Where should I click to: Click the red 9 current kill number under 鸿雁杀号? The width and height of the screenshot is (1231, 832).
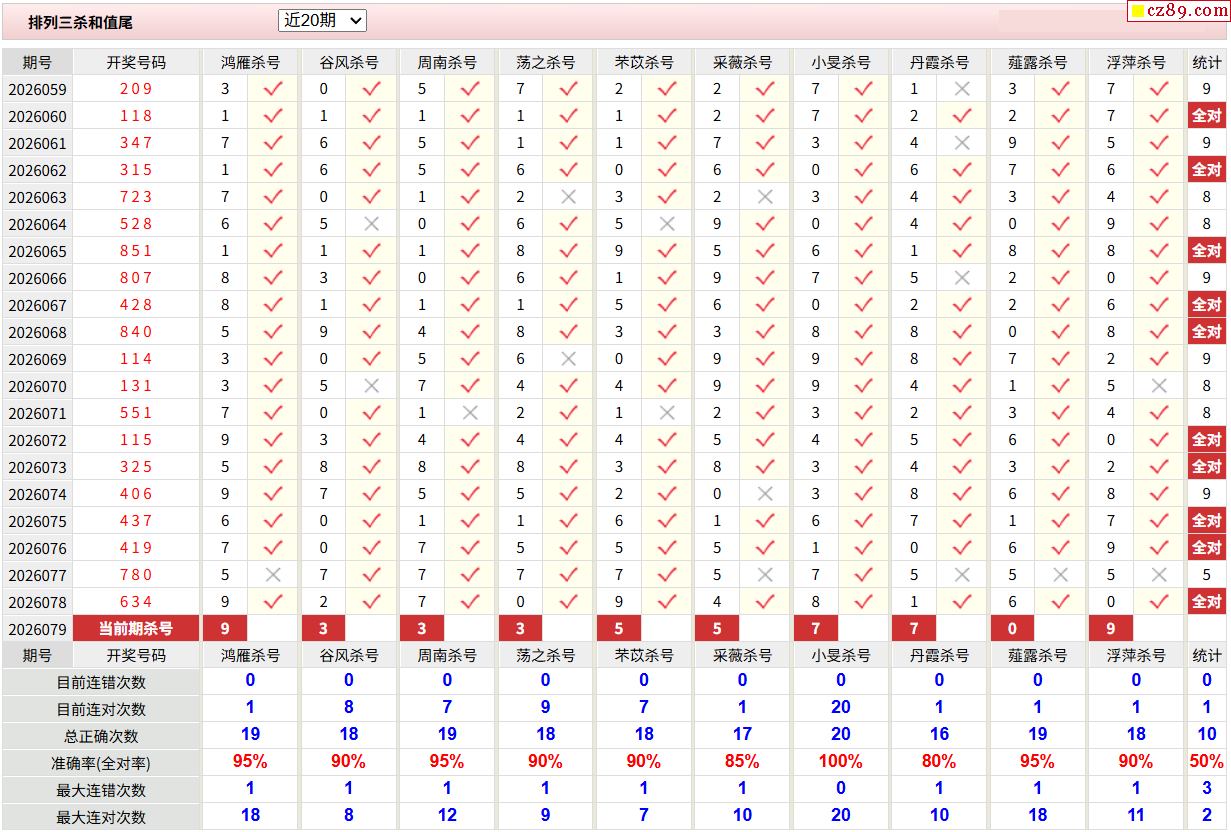pyautogui.click(x=225, y=629)
